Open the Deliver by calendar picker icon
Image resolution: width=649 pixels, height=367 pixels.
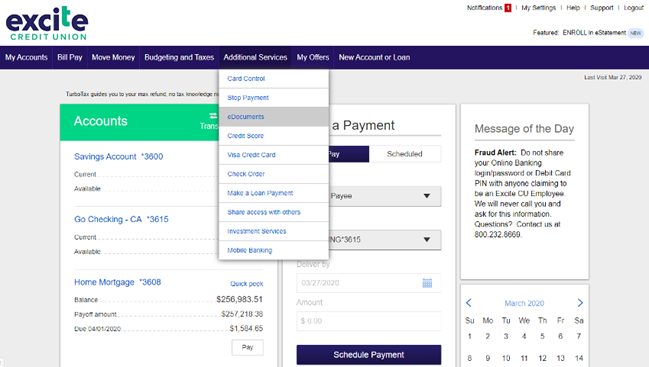click(427, 283)
